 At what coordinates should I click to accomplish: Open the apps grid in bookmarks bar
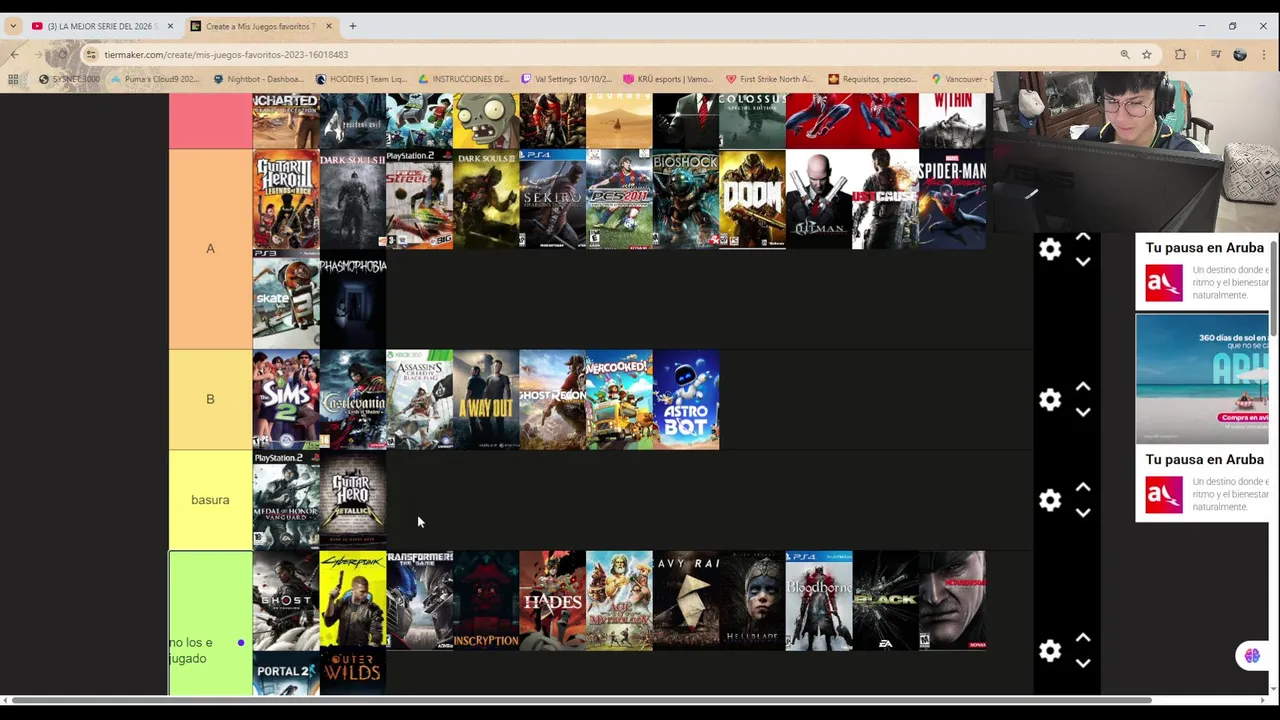click(x=13, y=79)
